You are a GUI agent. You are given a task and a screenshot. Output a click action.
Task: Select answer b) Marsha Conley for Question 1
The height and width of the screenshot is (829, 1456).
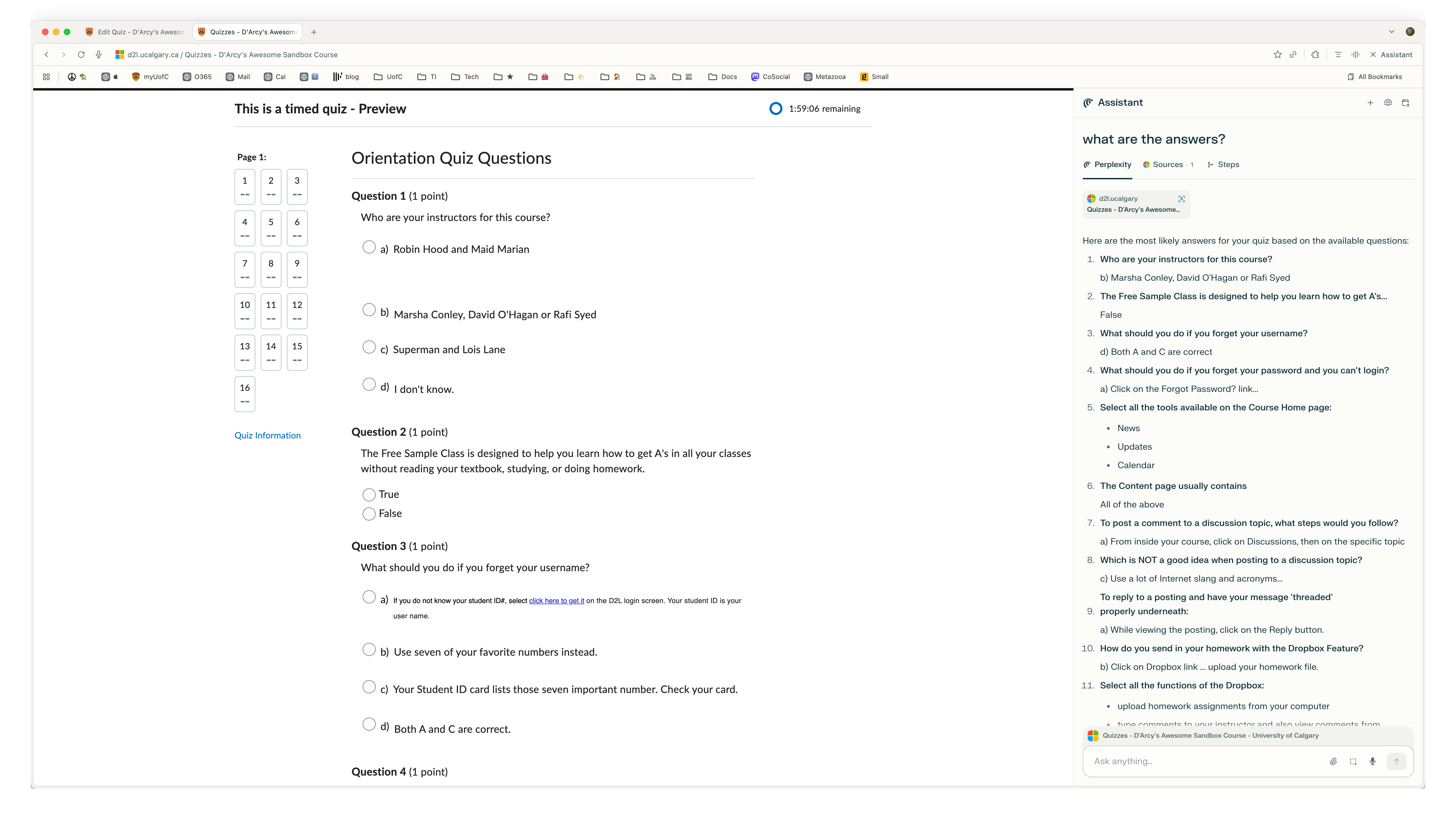coord(369,310)
